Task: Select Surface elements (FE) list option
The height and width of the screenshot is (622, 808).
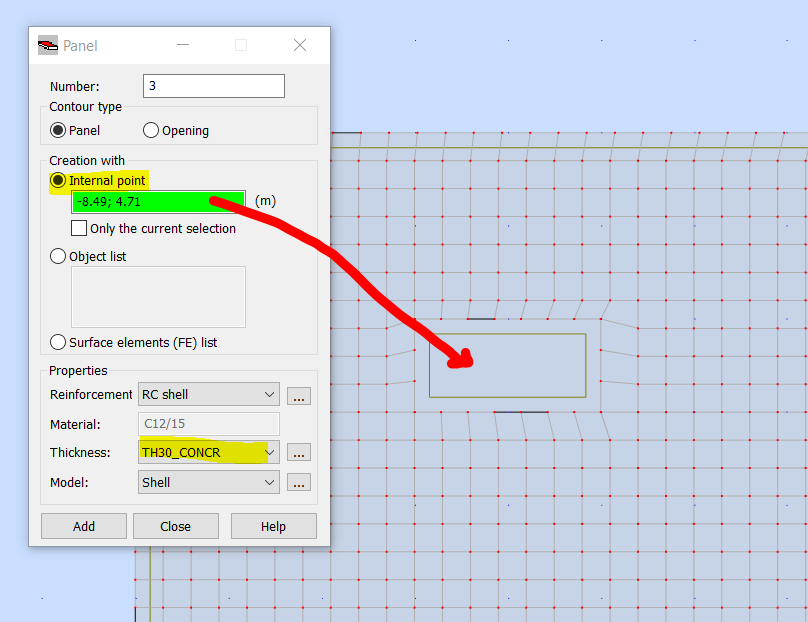Action: (x=58, y=342)
